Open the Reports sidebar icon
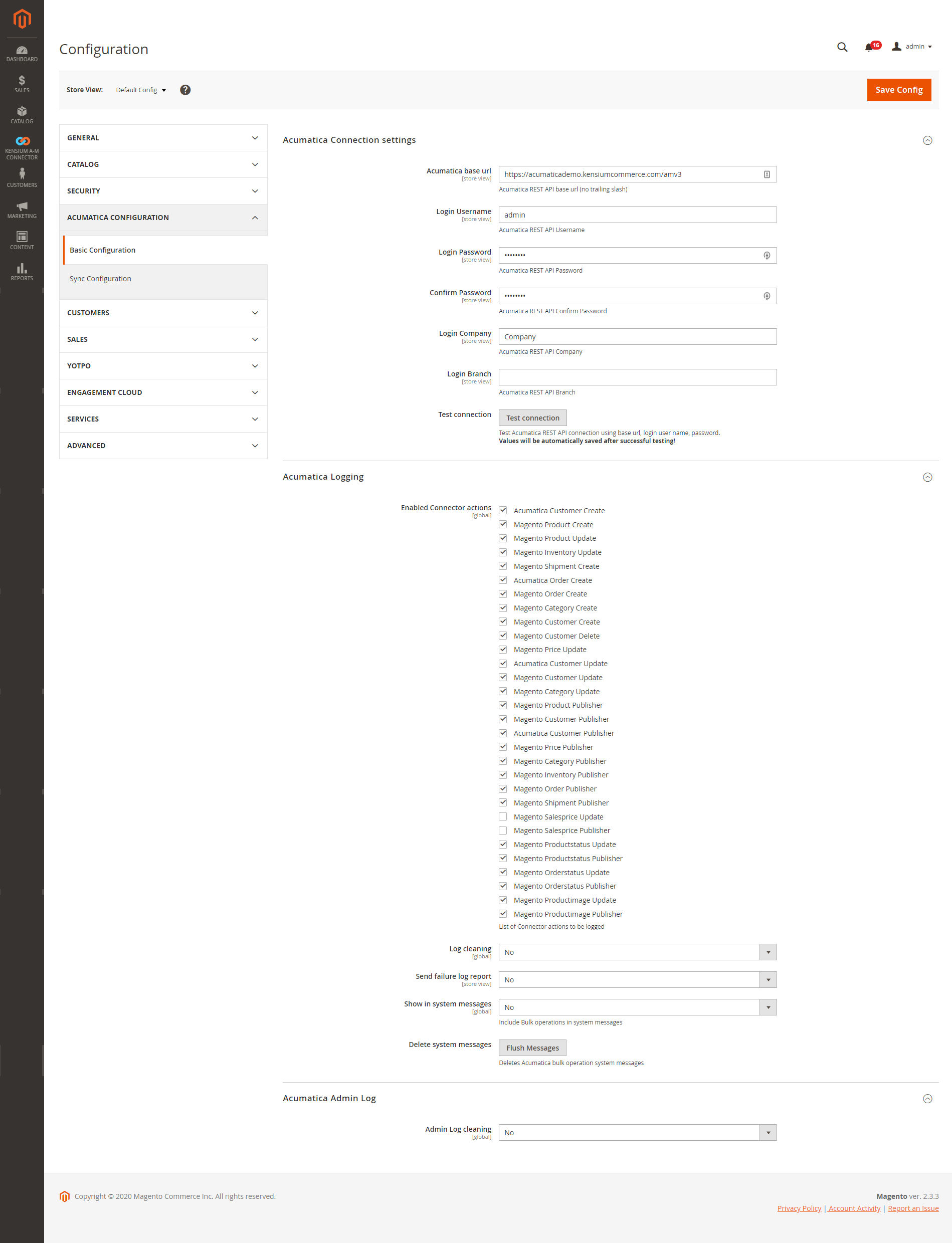 point(22,272)
